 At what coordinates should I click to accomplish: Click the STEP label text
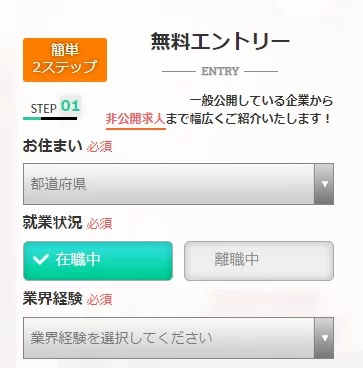pos(44,109)
